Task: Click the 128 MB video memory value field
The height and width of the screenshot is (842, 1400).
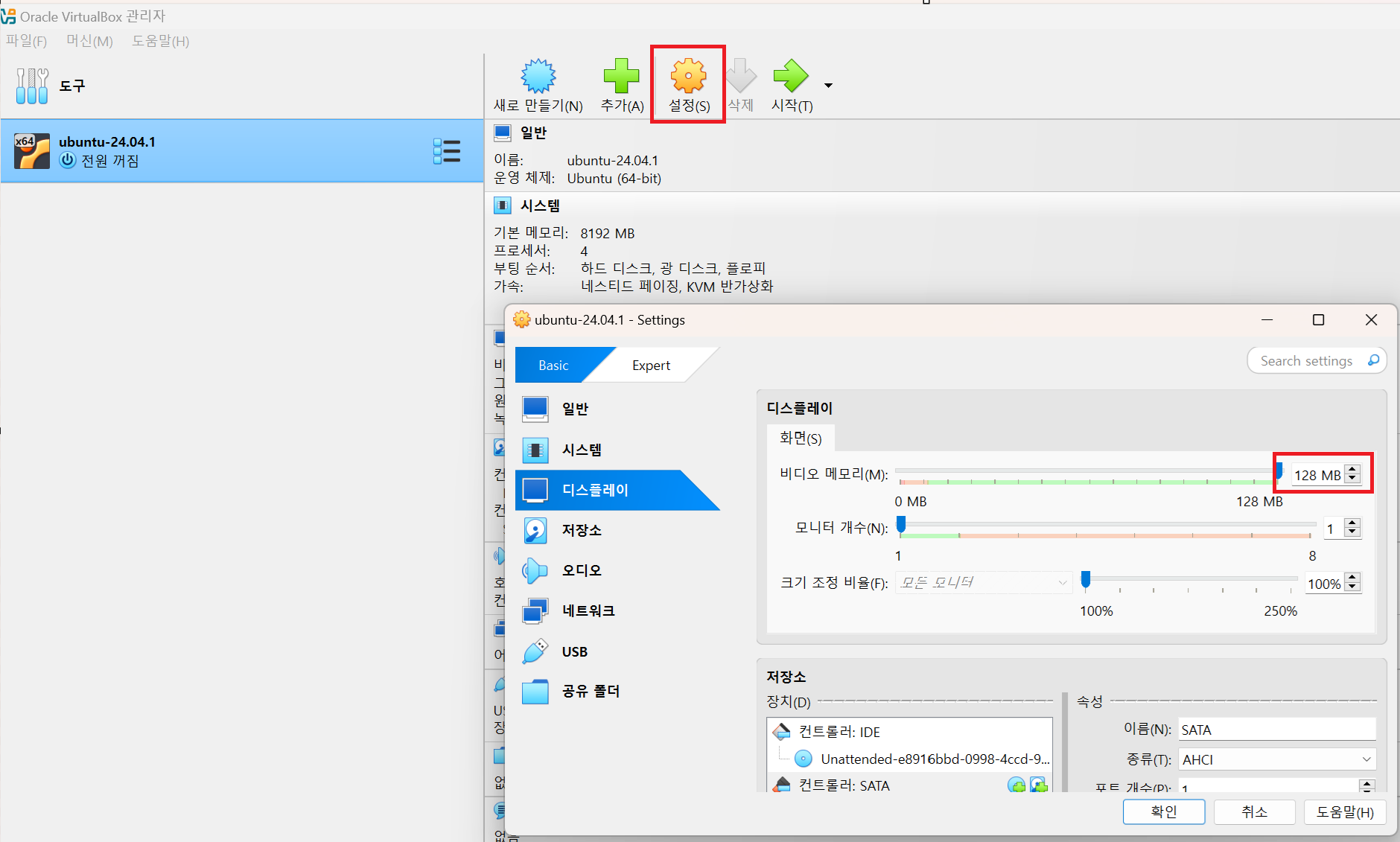Action: [x=1317, y=475]
